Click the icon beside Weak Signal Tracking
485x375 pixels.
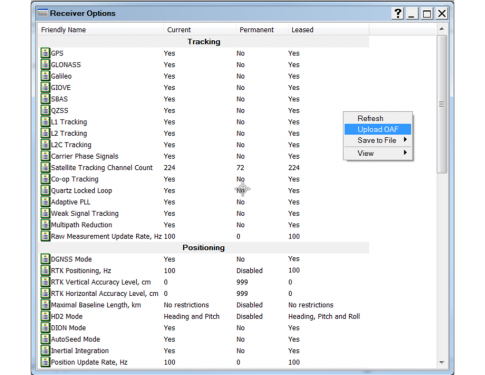(x=45, y=213)
